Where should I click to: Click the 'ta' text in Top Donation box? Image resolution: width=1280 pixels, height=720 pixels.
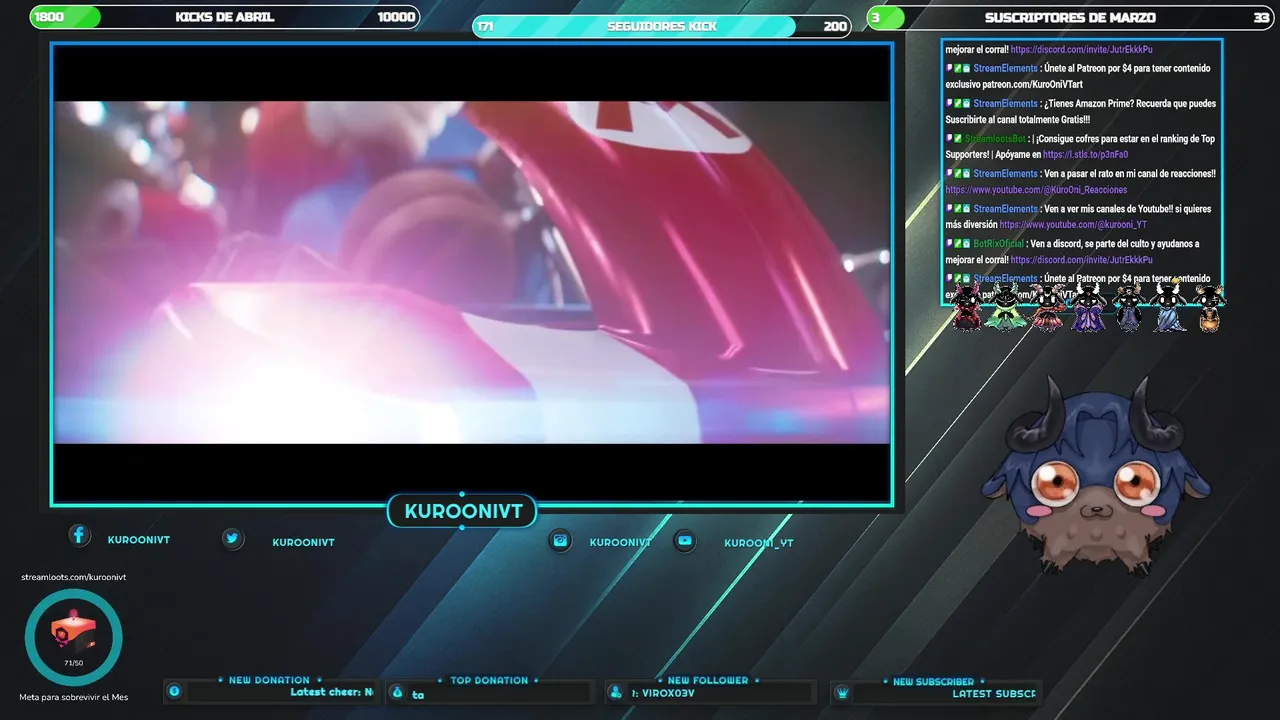418,694
